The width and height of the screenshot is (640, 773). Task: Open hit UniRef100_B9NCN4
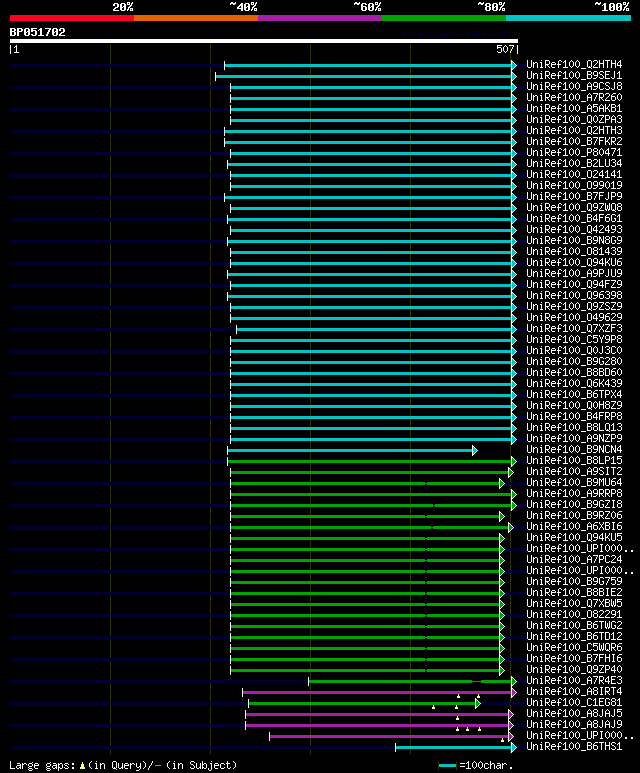pos(574,450)
